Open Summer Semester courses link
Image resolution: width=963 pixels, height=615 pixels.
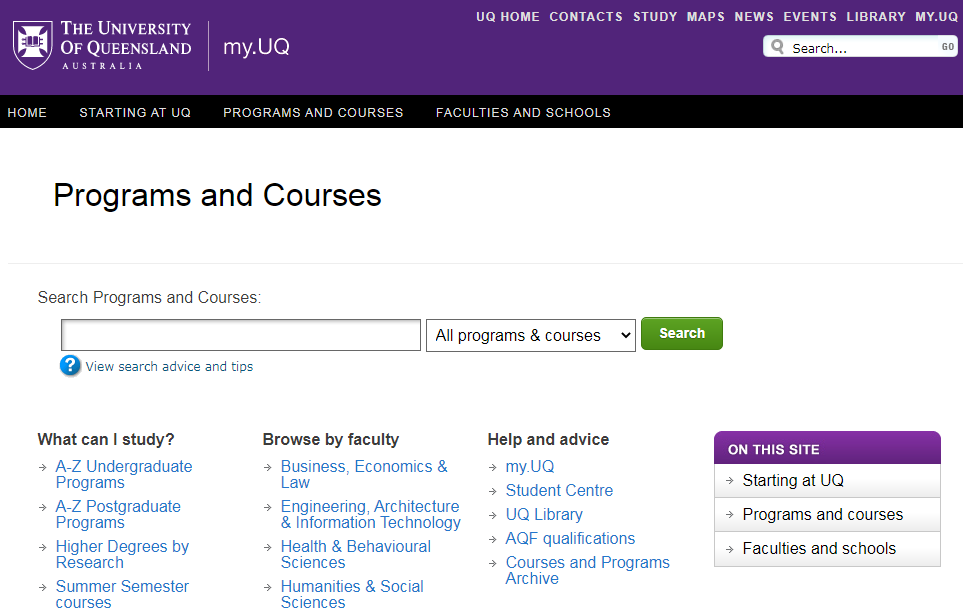tap(122, 594)
